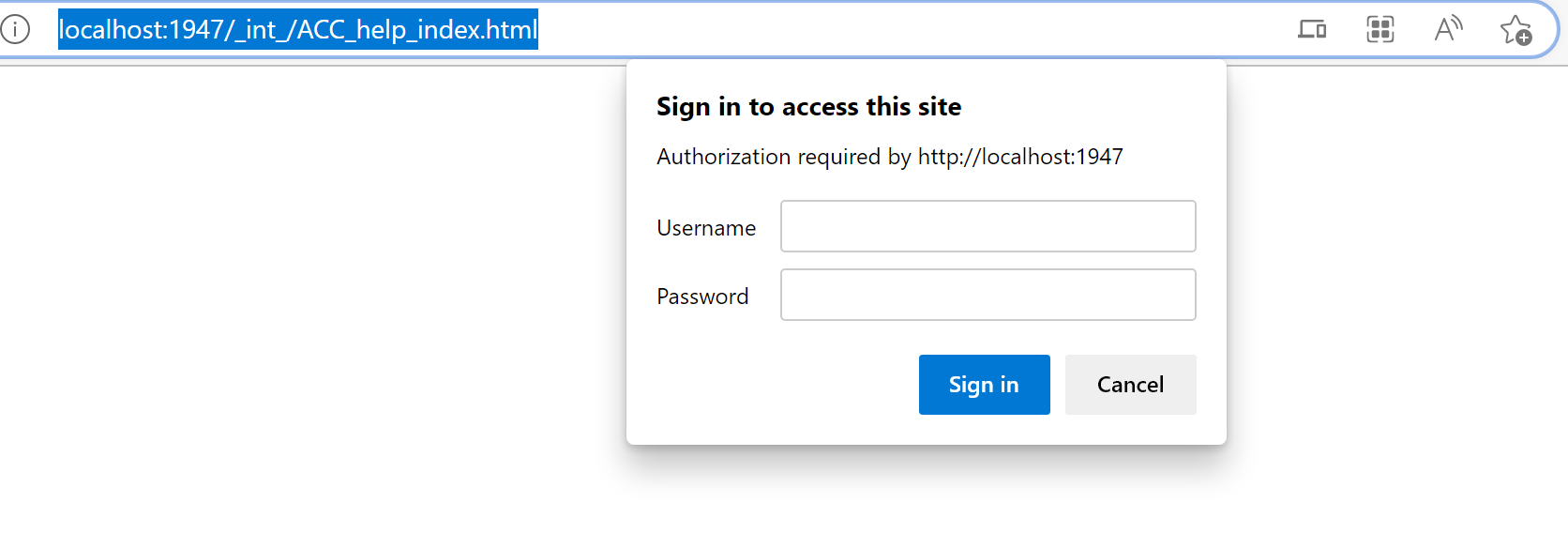
Task: Add this page to favorites
Action: coord(1515,30)
